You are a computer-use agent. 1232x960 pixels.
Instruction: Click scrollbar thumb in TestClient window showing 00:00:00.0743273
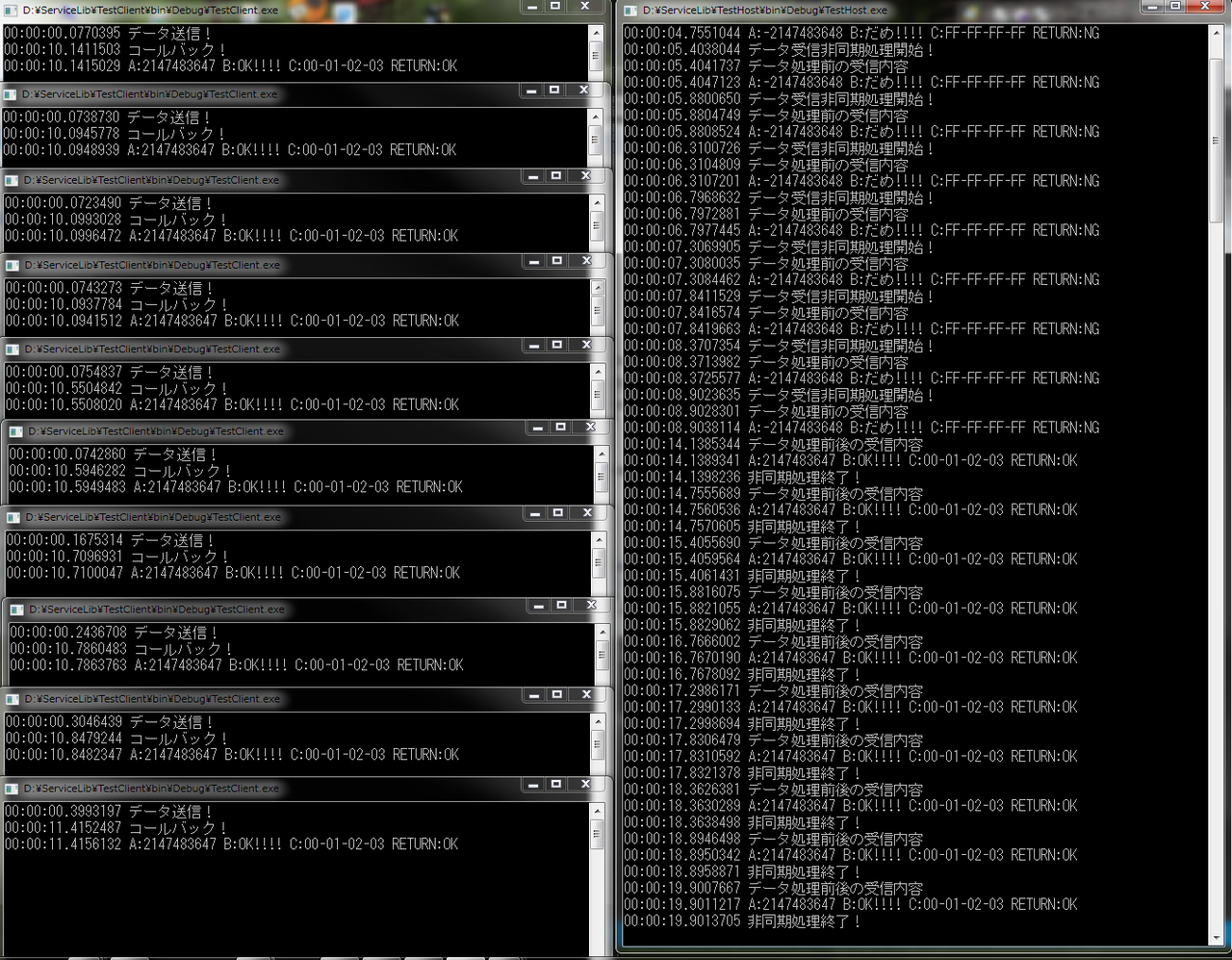tap(597, 310)
